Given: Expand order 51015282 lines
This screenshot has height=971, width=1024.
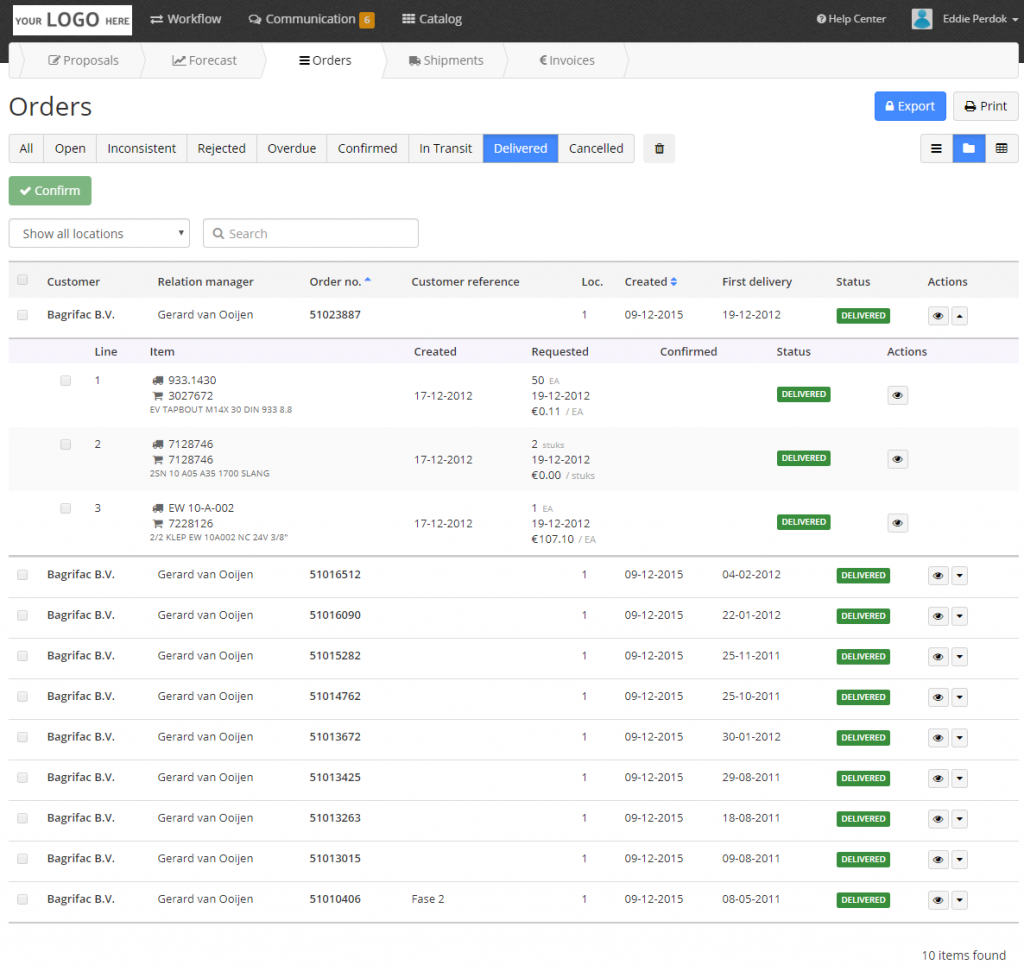Looking at the screenshot, I should pyautogui.click(x=959, y=657).
